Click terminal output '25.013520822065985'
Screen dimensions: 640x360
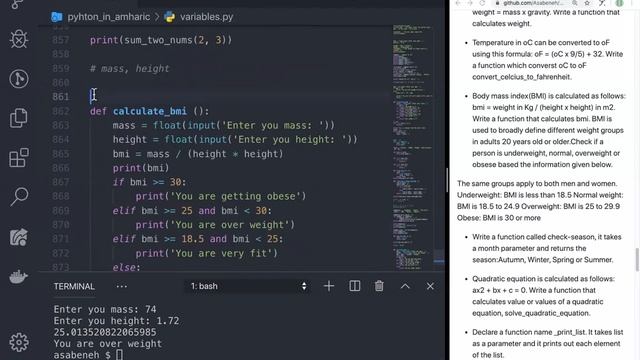105,332
